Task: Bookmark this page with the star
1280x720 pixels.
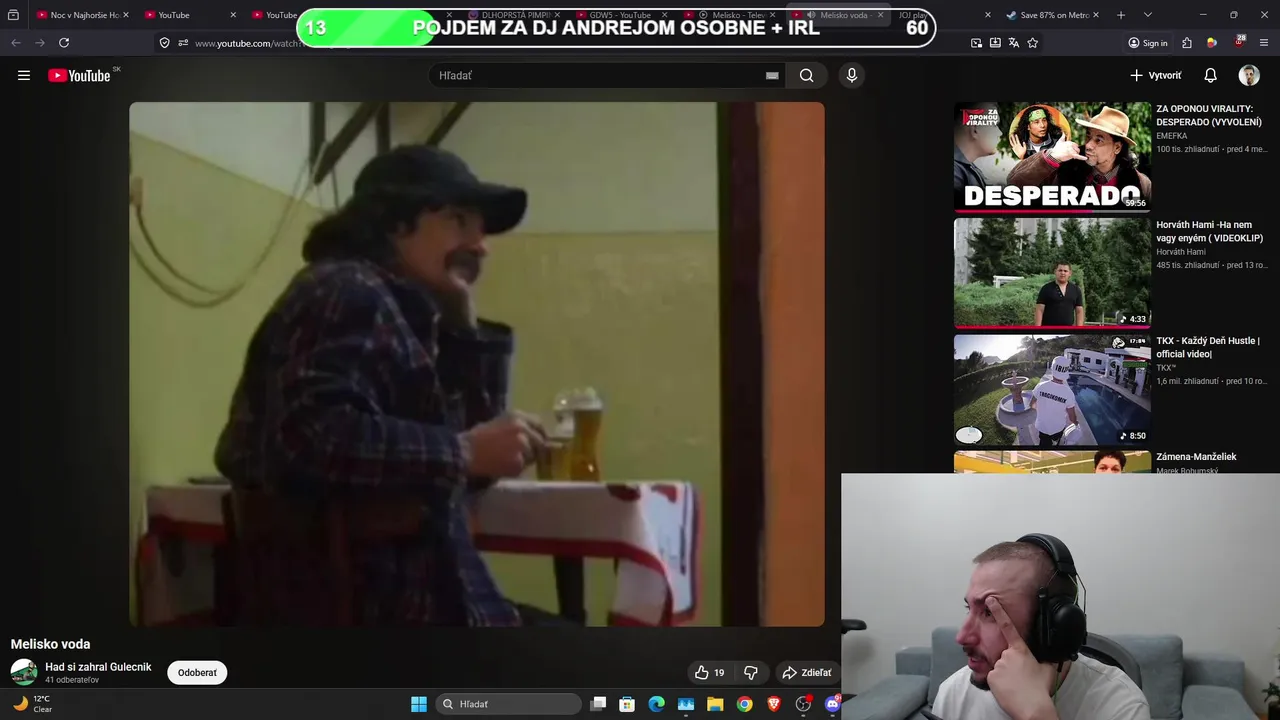Action: [1033, 43]
